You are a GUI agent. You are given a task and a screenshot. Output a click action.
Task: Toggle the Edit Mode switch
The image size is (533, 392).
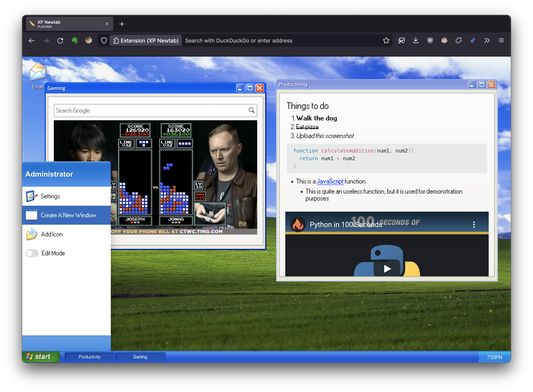(x=32, y=253)
